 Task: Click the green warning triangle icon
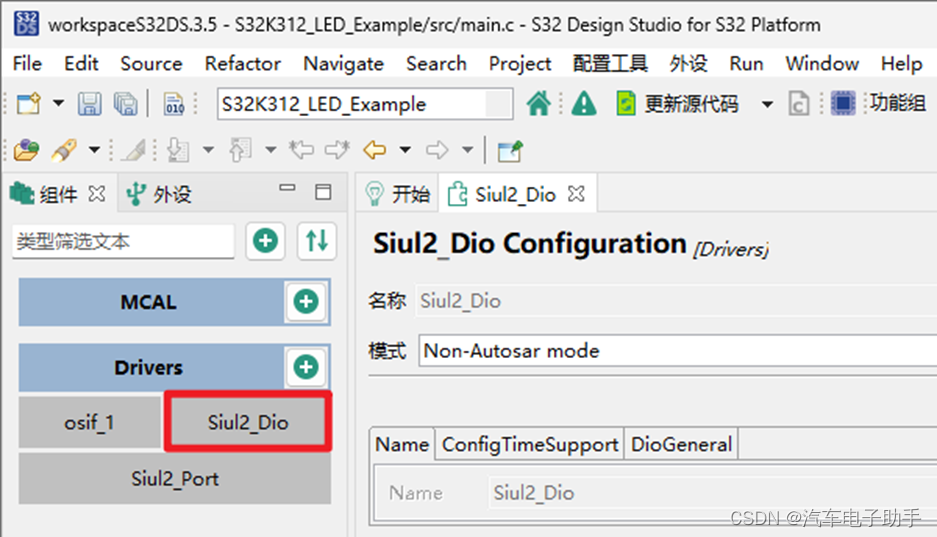tap(584, 104)
